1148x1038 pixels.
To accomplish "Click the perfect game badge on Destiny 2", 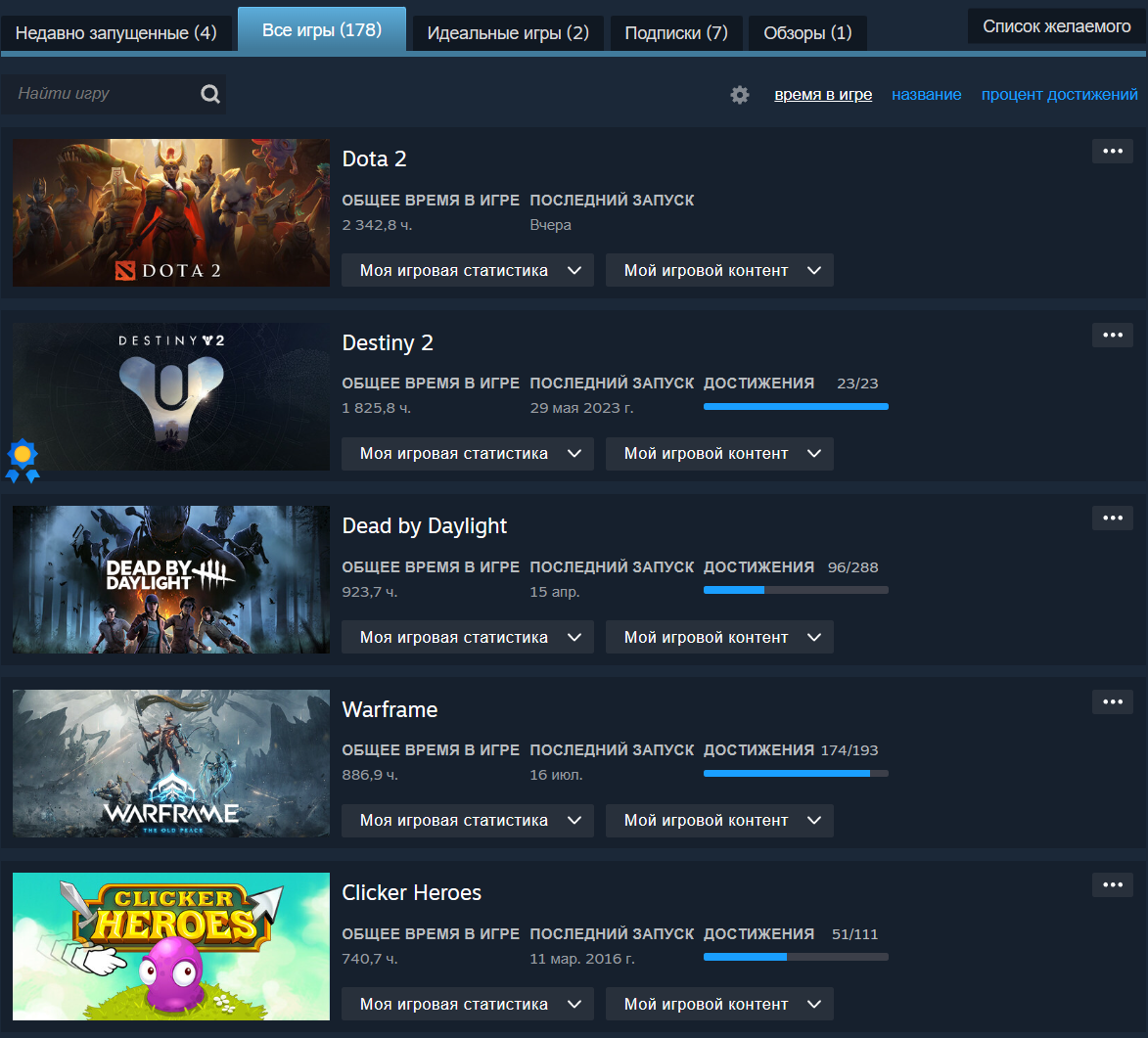I will coord(22,461).
